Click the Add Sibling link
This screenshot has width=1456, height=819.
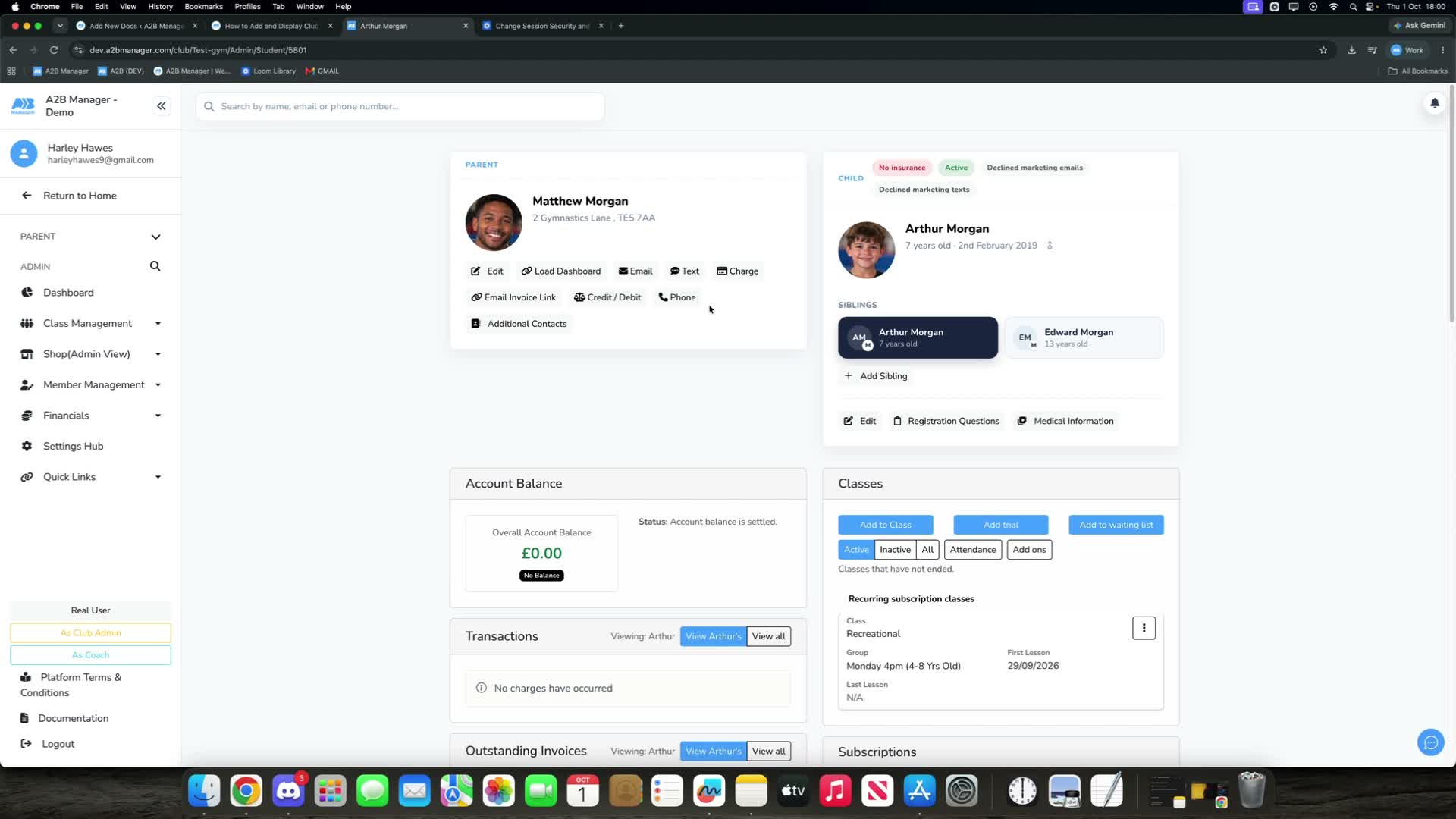click(876, 376)
